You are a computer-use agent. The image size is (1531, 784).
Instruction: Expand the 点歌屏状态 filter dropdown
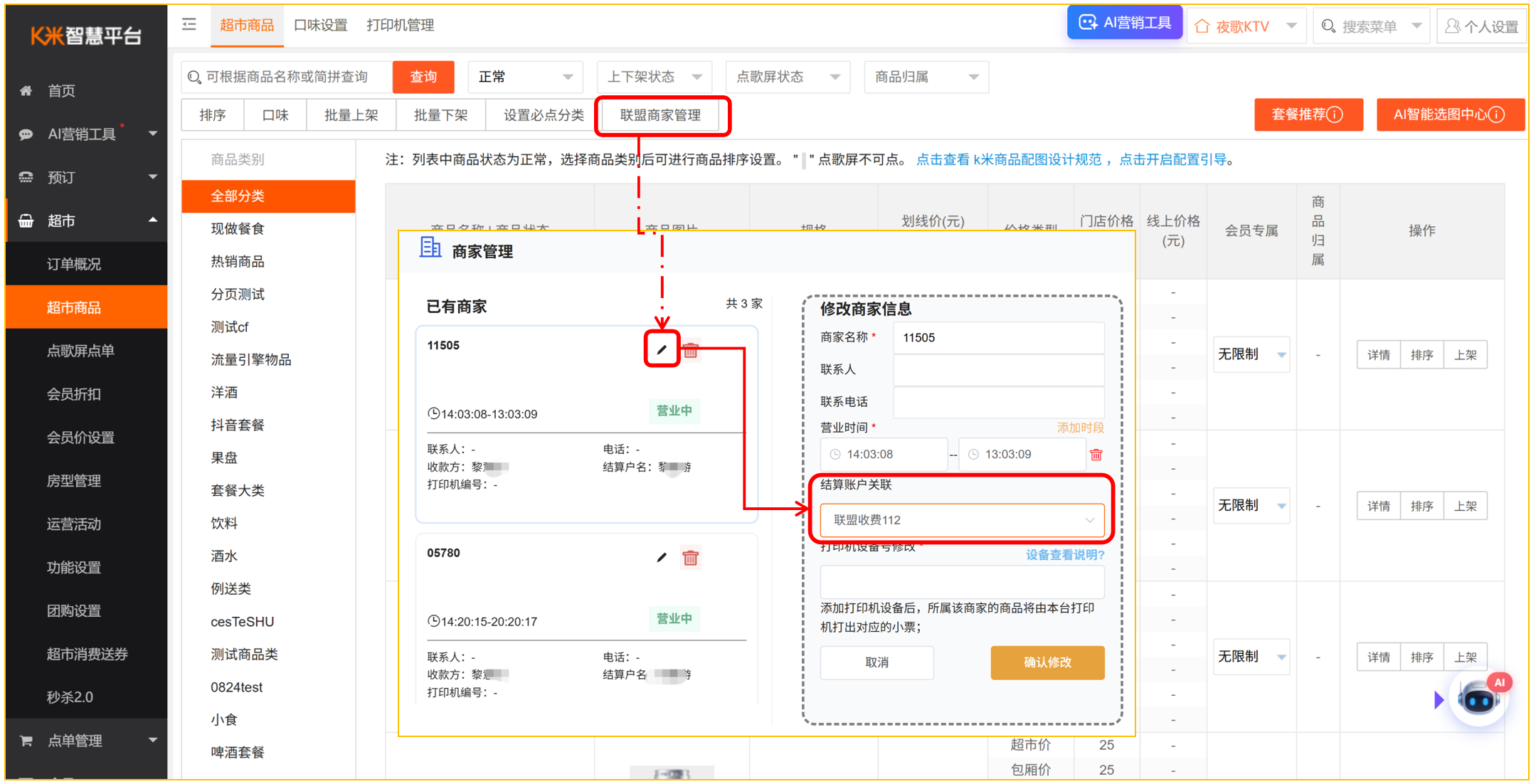788,77
